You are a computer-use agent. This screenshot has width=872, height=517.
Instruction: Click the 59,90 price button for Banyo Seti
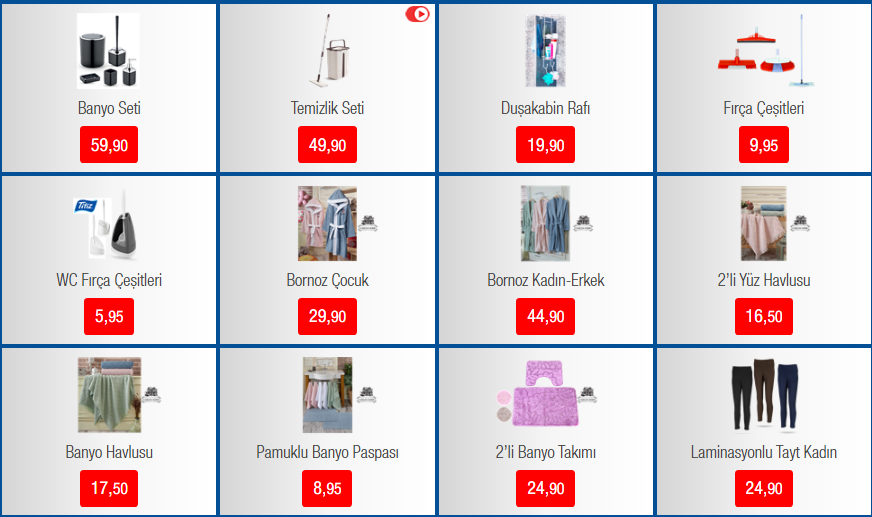click(x=109, y=145)
